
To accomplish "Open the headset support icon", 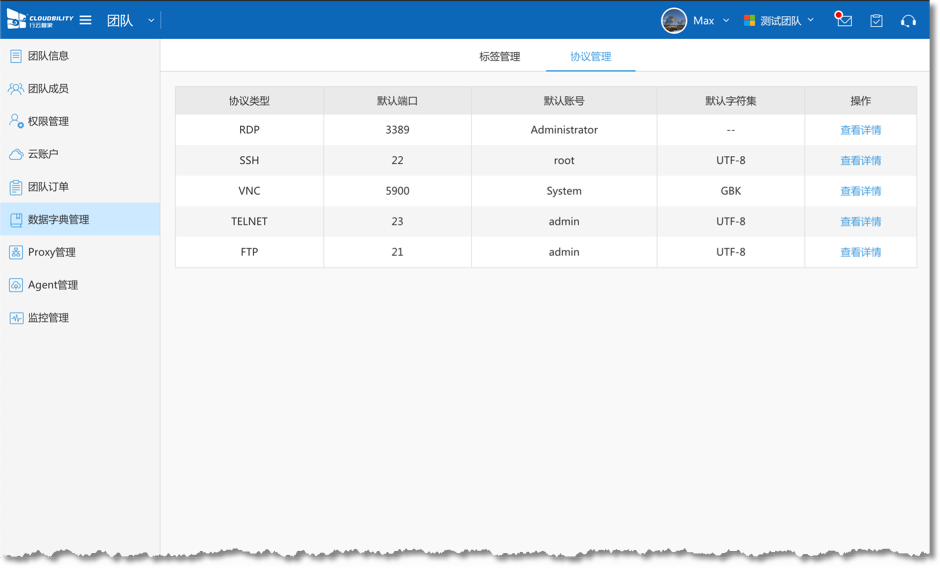I will pyautogui.click(x=908, y=20).
